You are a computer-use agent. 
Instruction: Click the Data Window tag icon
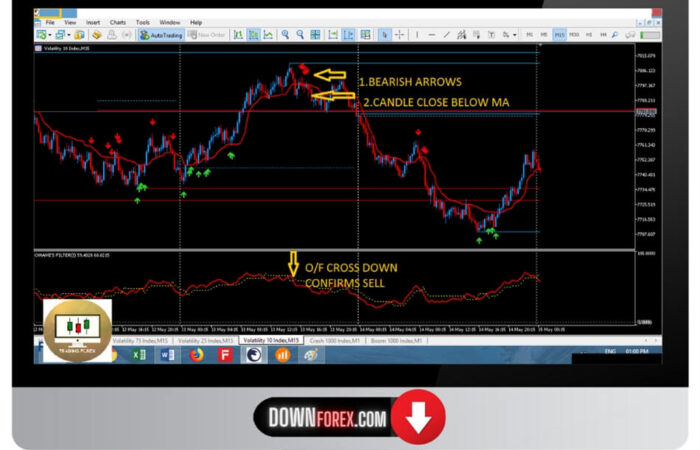click(x=96, y=35)
